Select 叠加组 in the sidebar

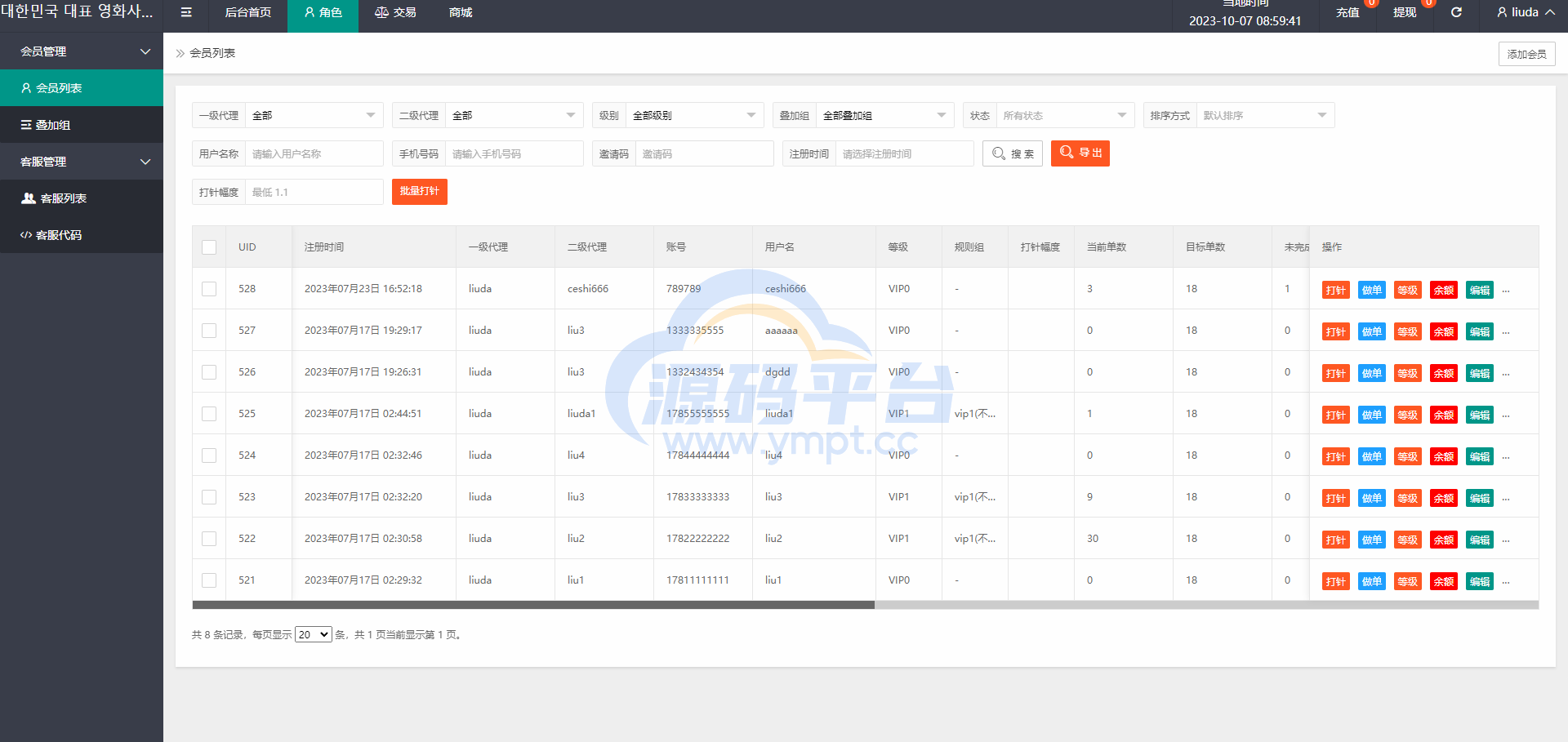pyautogui.click(x=82, y=125)
